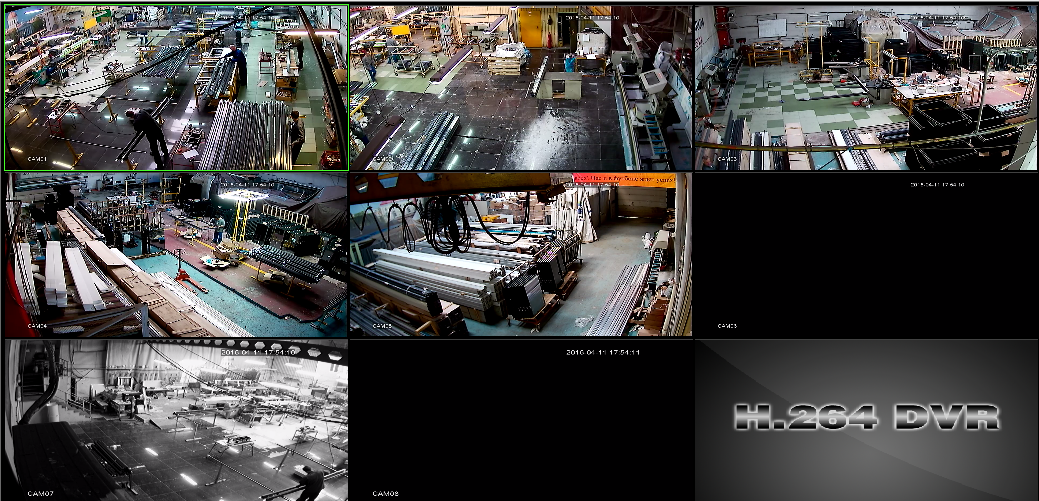Image resolution: width=1039 pixels, height=501 pixels.
Task: Select the blank CAM08 camera tile
Action: pos(520,420)
